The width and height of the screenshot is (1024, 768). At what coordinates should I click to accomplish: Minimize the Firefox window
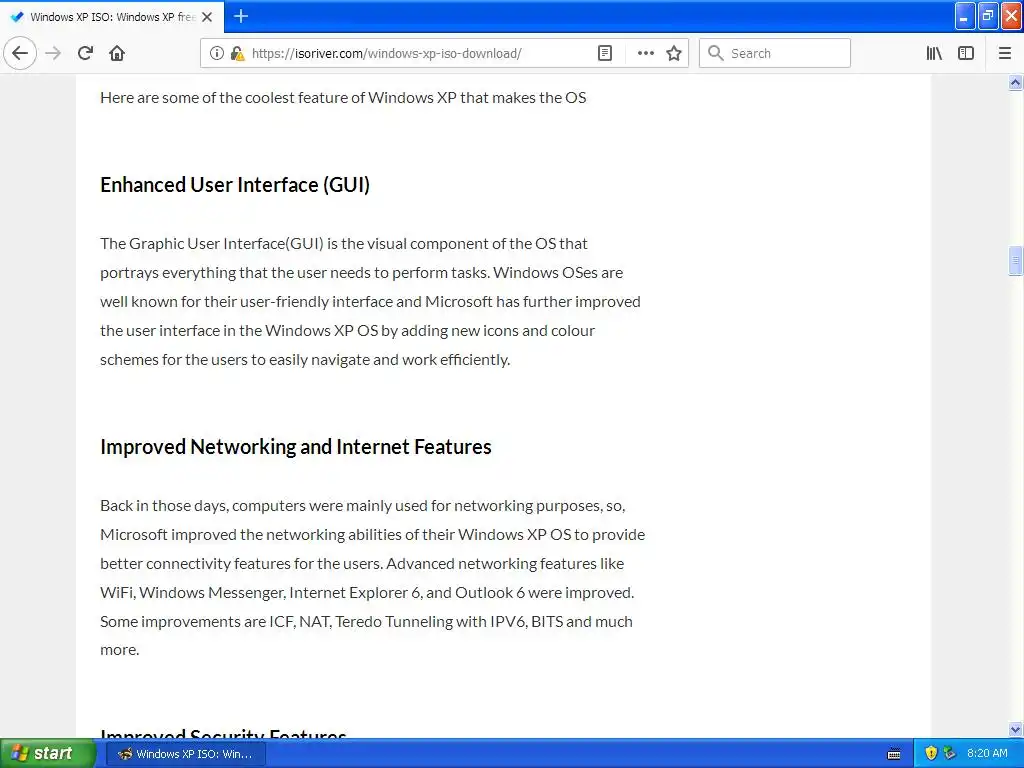point(965,16)
